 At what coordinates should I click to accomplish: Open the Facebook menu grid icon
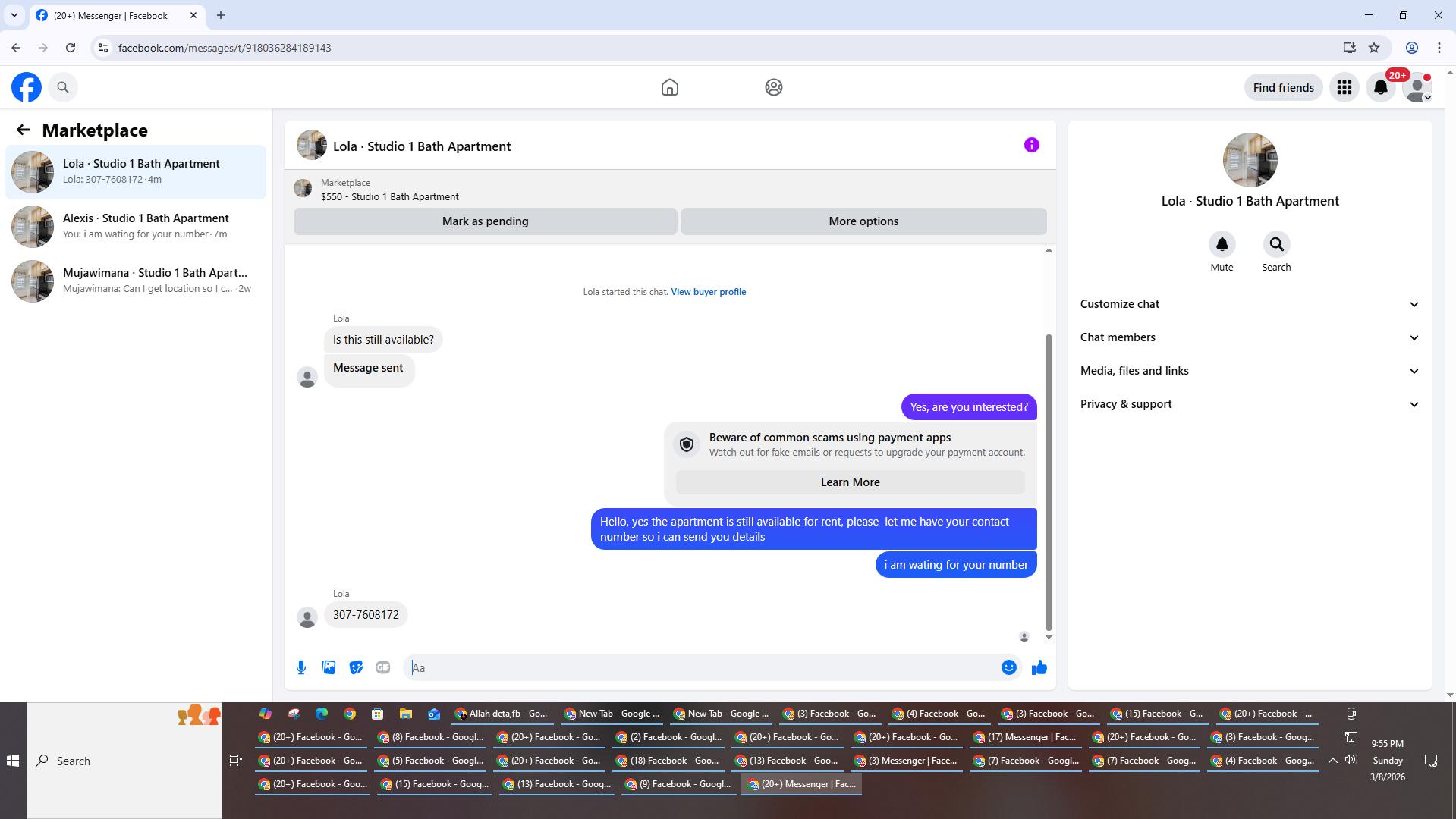[x=1344, y=87]
